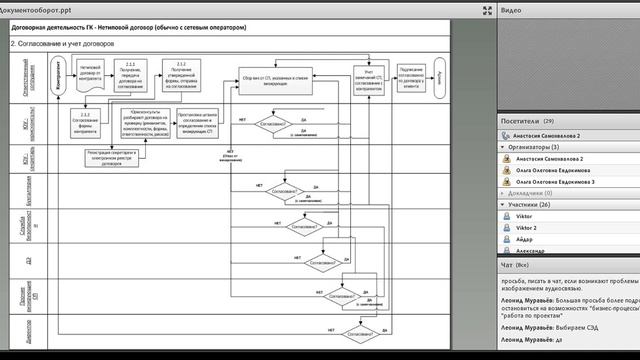
Task: Click the 'Проставление штампа согласования' box
Action: [198, 123]
